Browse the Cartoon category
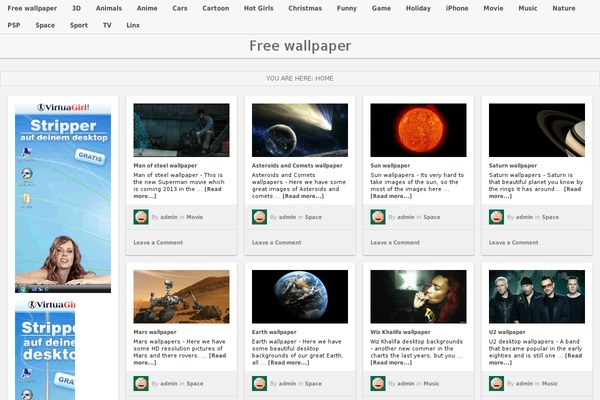 (x=216, y=8)
